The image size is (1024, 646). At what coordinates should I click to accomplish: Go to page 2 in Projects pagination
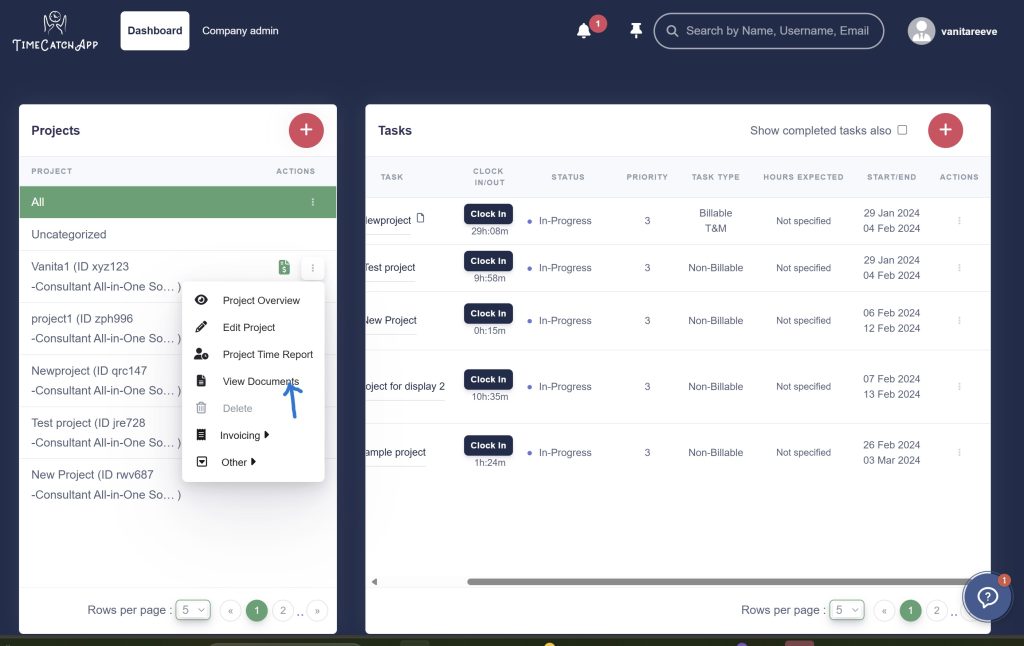pyautogui.click(x=283, y=610)
